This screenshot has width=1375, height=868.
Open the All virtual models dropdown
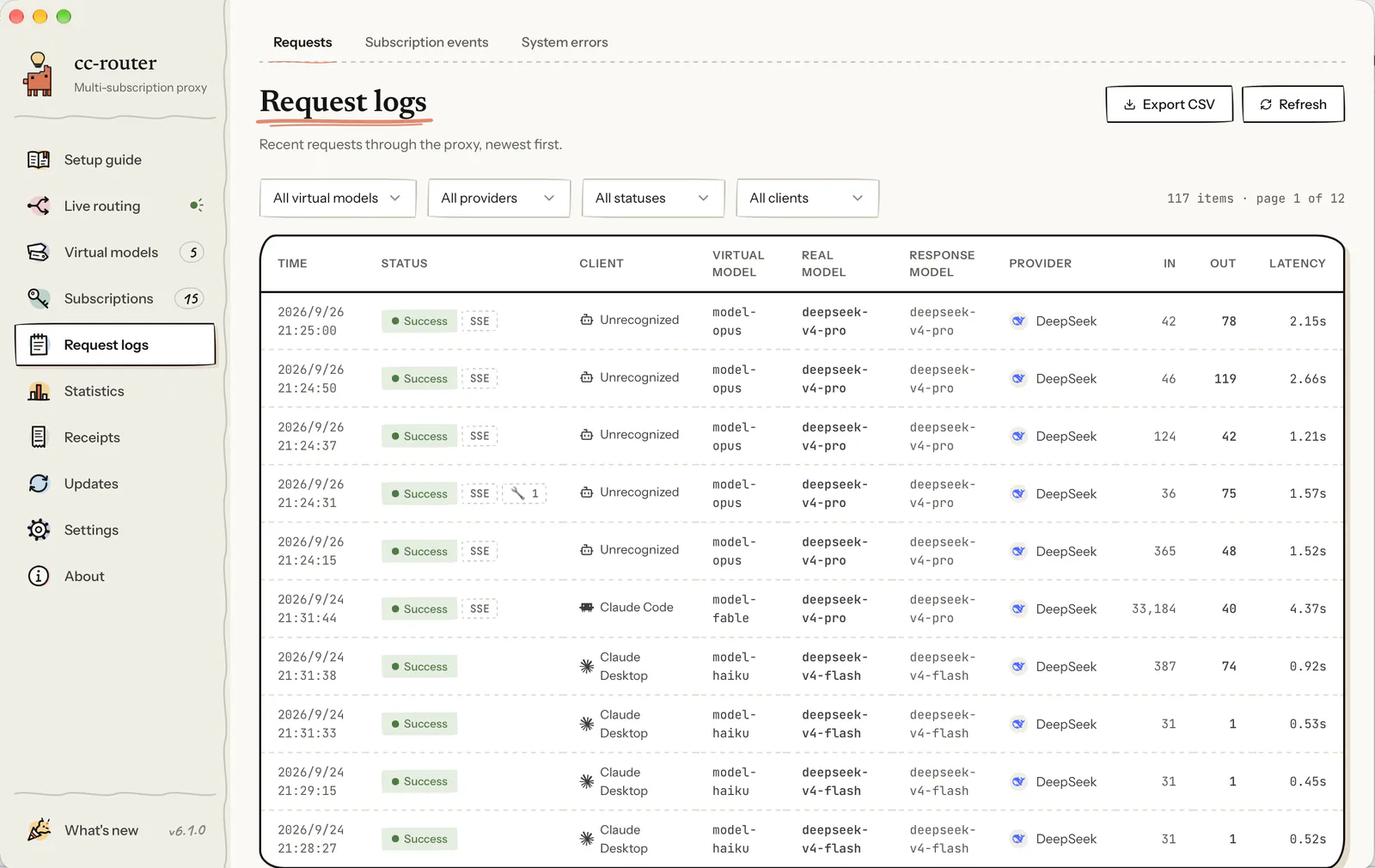click(338, 199)
